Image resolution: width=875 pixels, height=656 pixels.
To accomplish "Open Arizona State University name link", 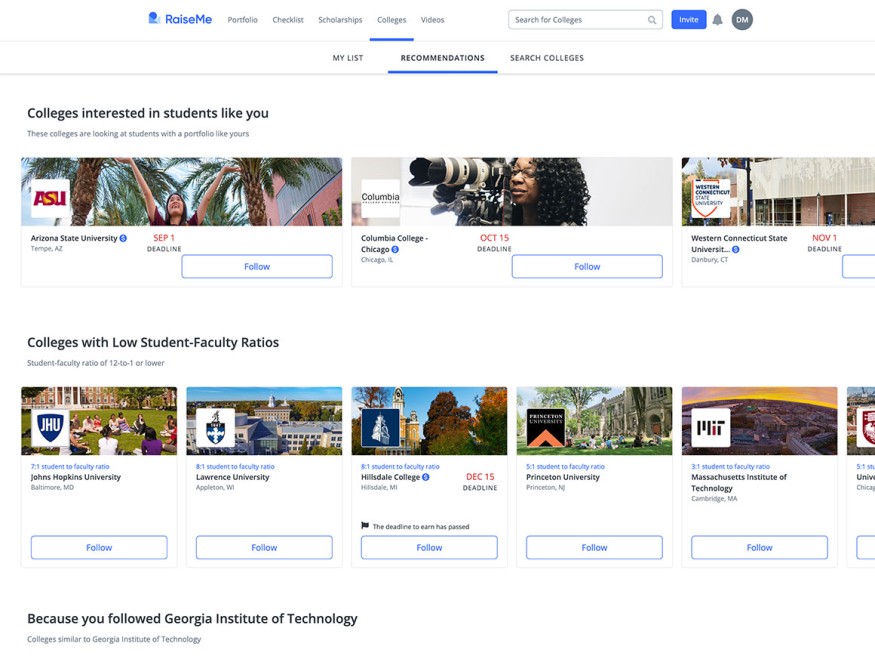I will tap(74, 238).
